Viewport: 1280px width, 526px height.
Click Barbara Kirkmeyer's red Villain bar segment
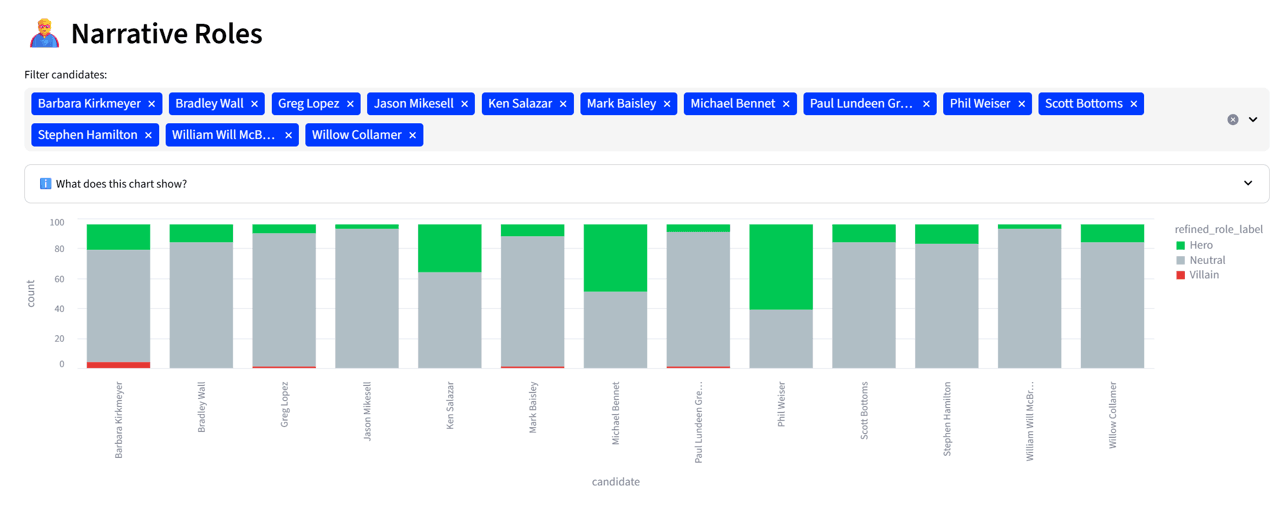(x=118, y=365)
